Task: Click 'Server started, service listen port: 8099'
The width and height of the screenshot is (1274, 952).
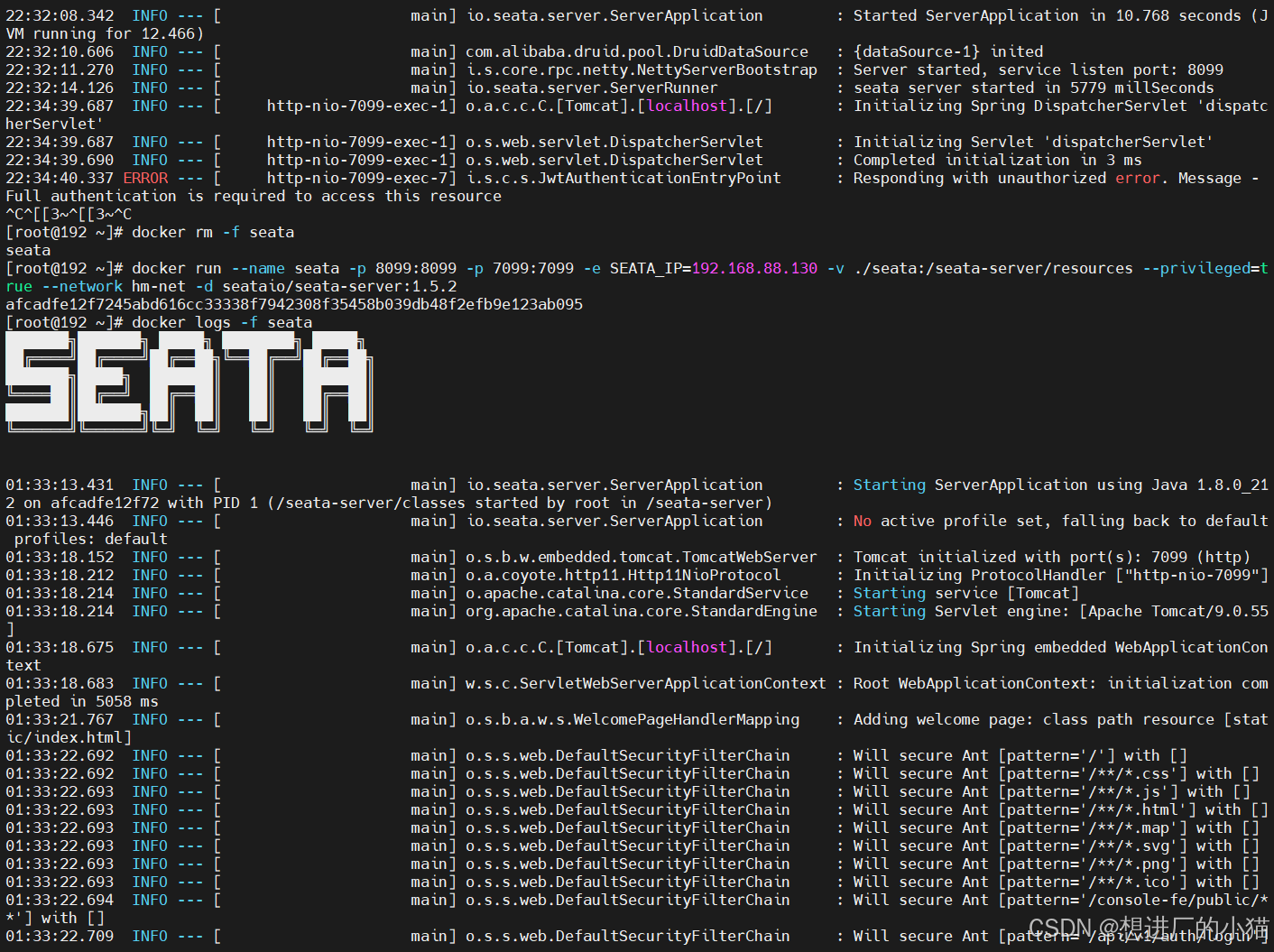Action: (1039, 69)
